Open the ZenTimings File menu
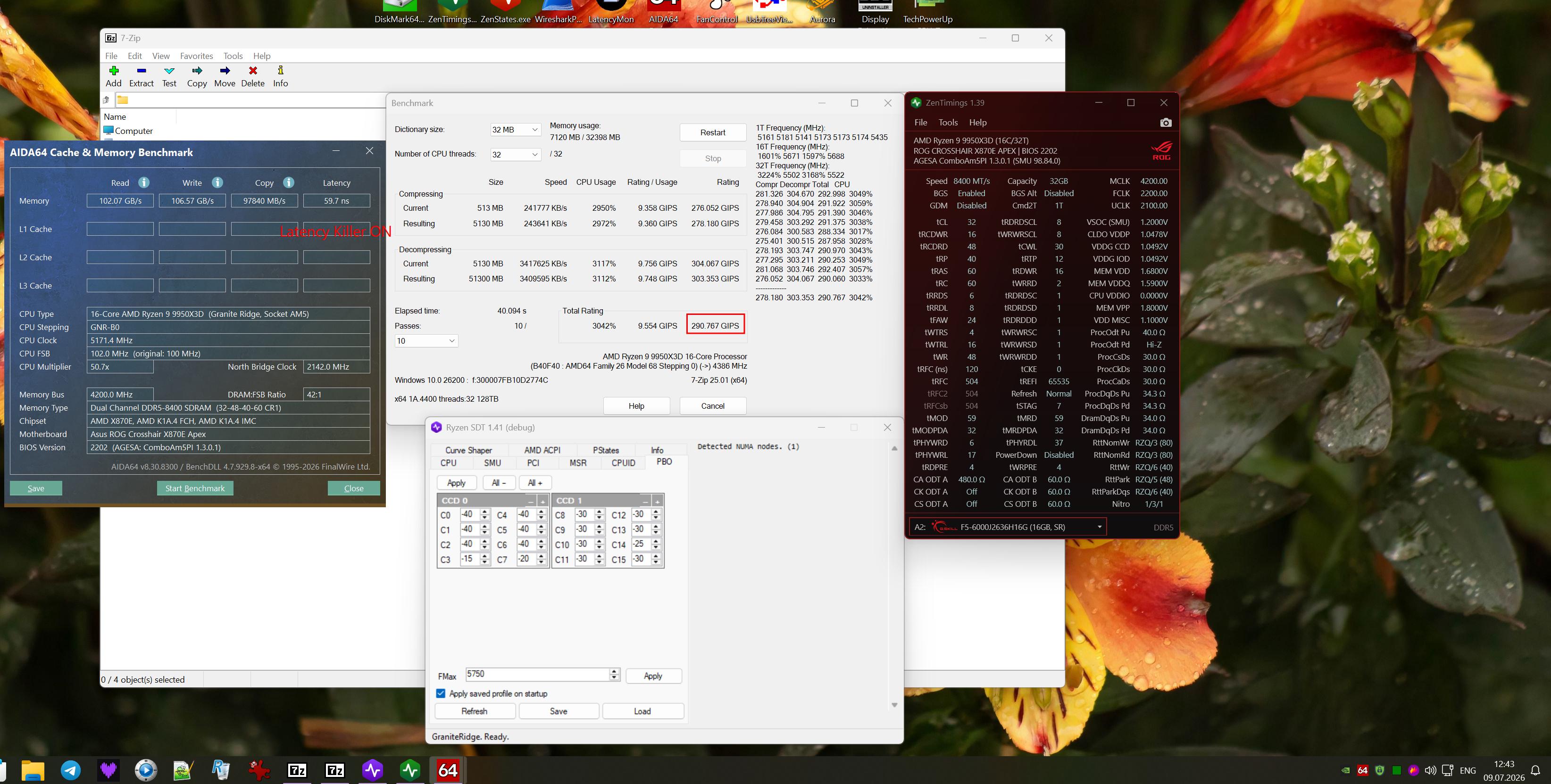 921,122
